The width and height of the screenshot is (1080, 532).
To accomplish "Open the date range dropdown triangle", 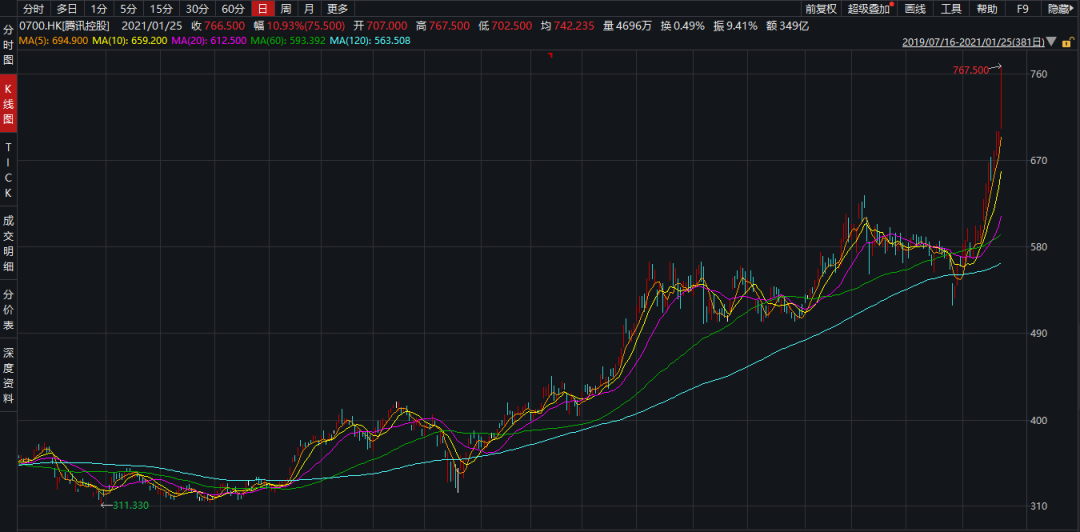I will tap(1052, 42).
